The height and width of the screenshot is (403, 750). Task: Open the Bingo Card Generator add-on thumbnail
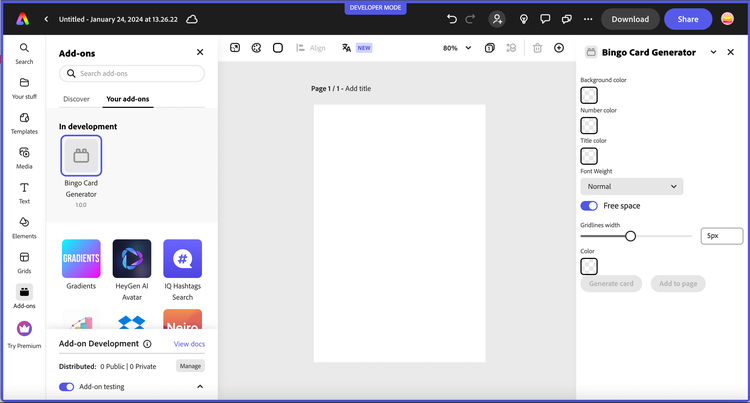(81, 155)
